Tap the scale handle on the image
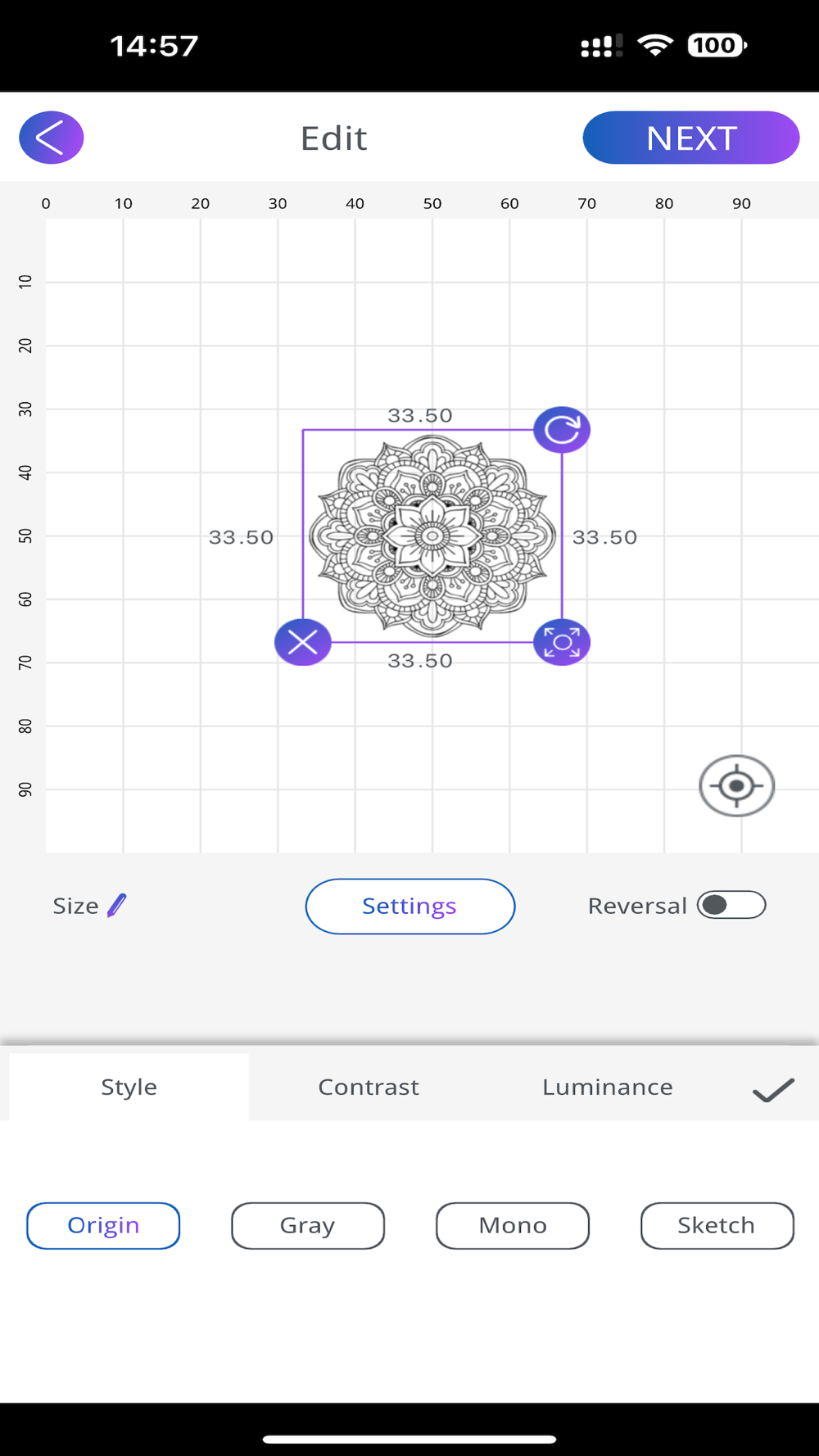Viewport: 819px width, 1456px height. click(x=562, y=642)
